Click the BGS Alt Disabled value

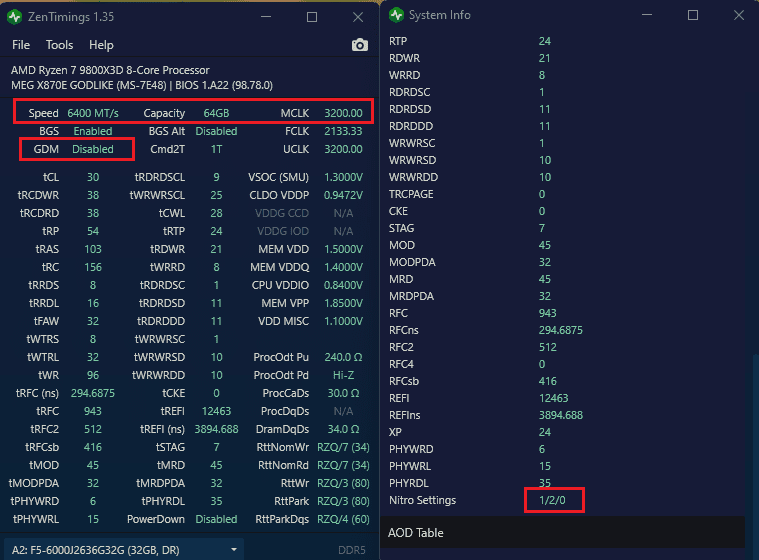pyautogui.click(x=216, y=131)
